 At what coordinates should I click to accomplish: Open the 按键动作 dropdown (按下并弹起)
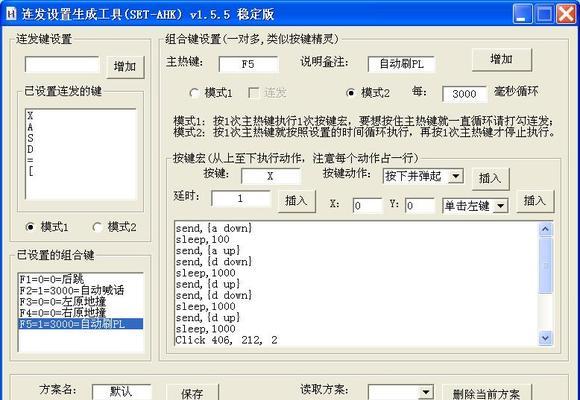point(456,176)
